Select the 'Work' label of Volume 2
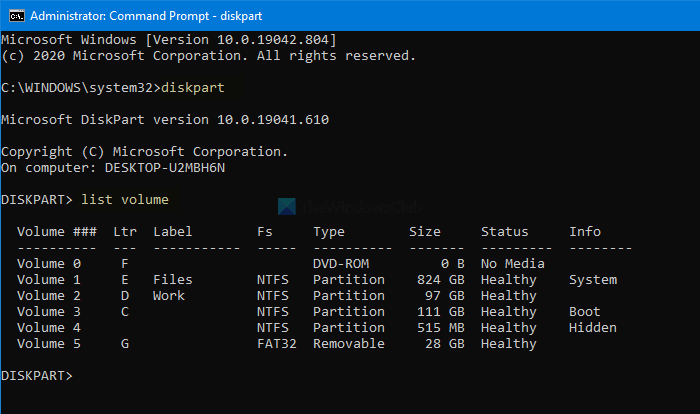The width and height of the screenshot is (700, 414). [169, 296]
